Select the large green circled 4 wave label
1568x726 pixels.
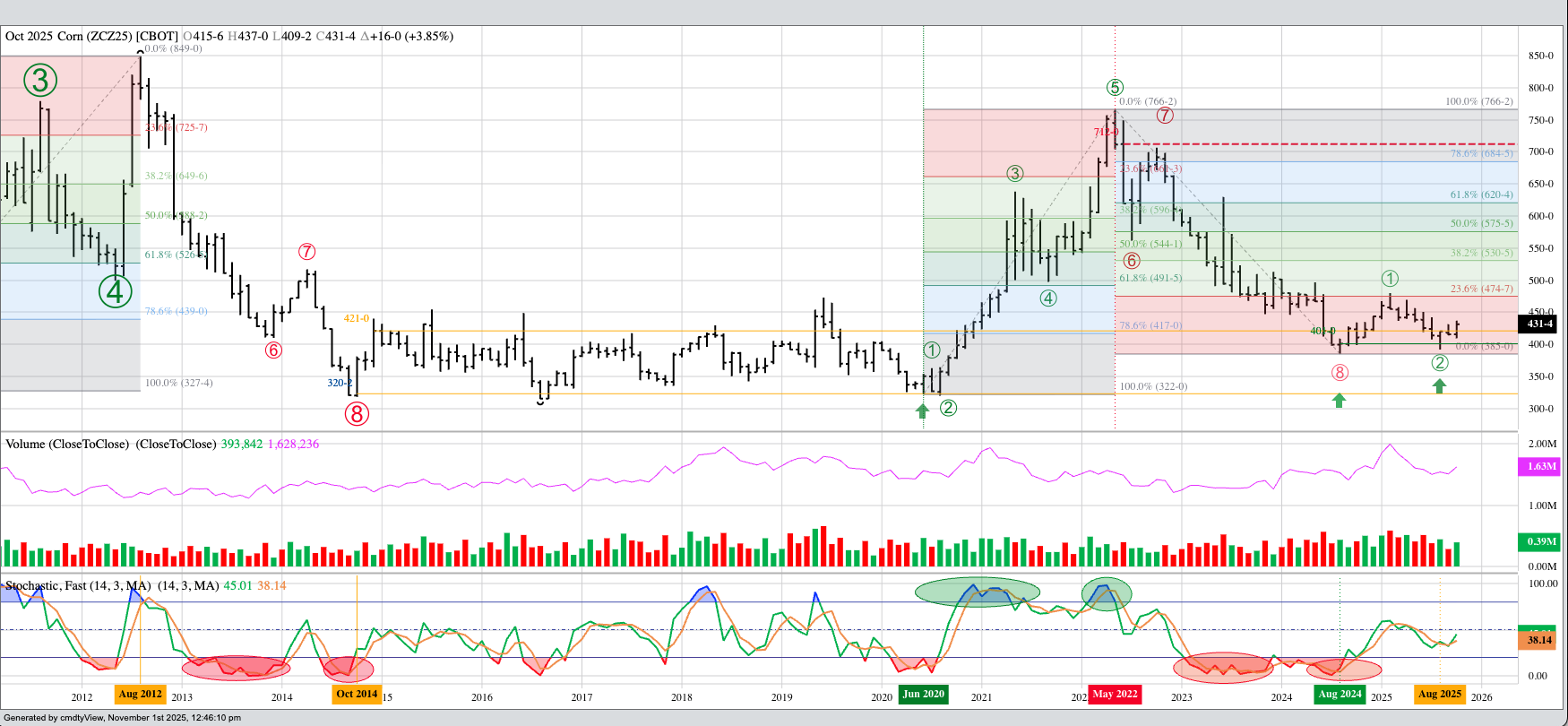click(115, 290)
